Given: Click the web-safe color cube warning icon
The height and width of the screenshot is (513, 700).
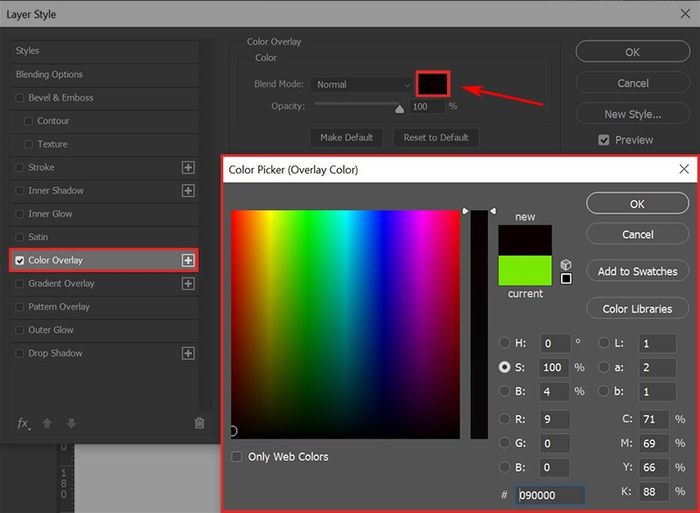Looking at the screenshot, I should (x=566, y=265).
